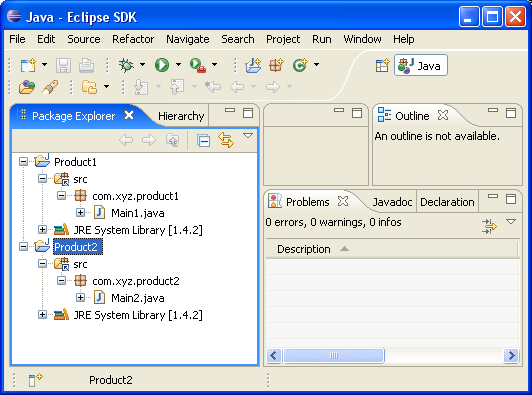Image resolution: width=532 pixels, height=395 pixels.
Task: Click the Problems scroll left arrow
Action: [274, 356]
